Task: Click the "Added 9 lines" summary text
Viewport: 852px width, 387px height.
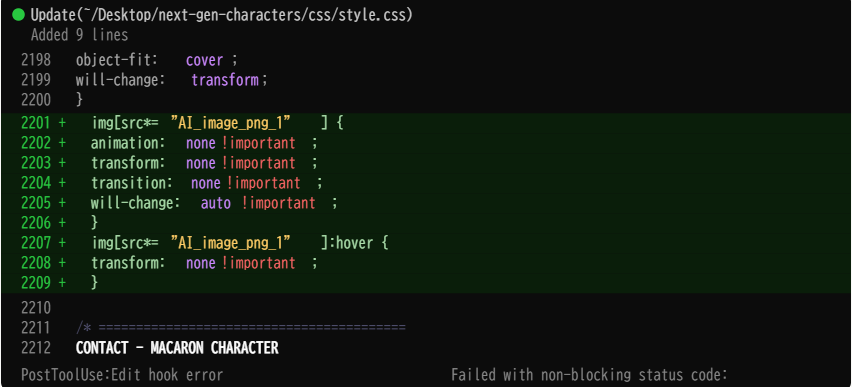Action: pos(80,35)
